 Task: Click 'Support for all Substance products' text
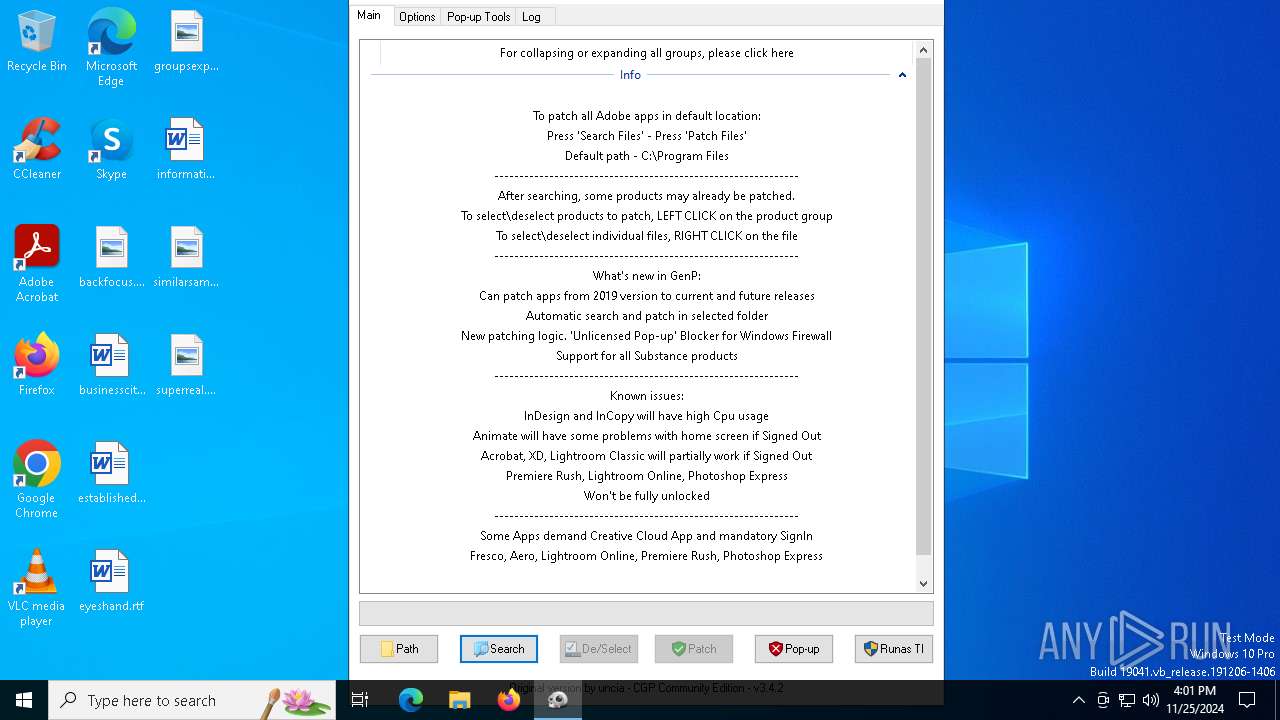click(646, 356)
